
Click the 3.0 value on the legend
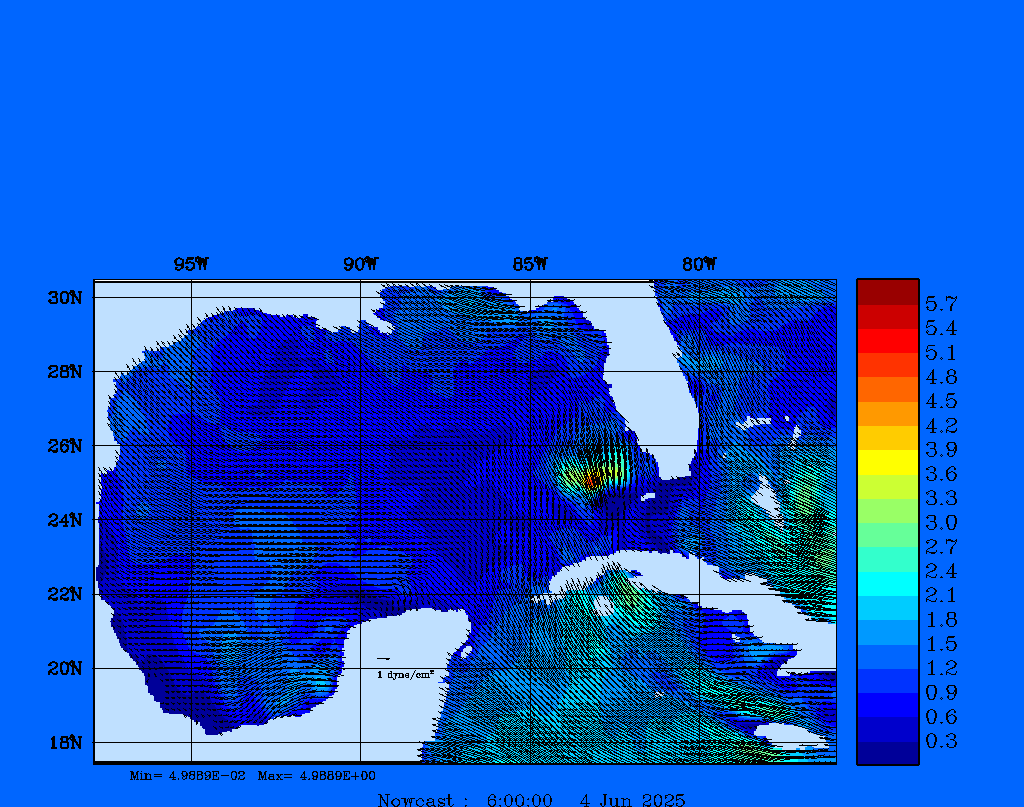(940, 522)
